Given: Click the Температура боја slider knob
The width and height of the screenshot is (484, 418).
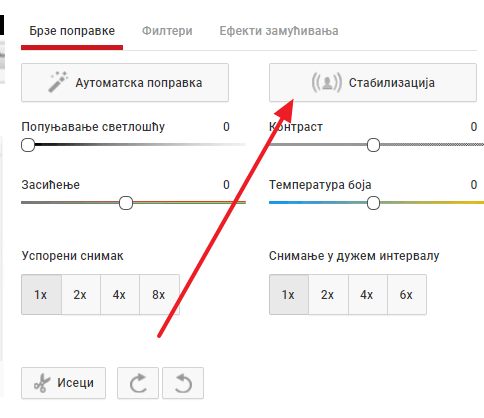Looking at the screenshot, I should pos(373,203).
